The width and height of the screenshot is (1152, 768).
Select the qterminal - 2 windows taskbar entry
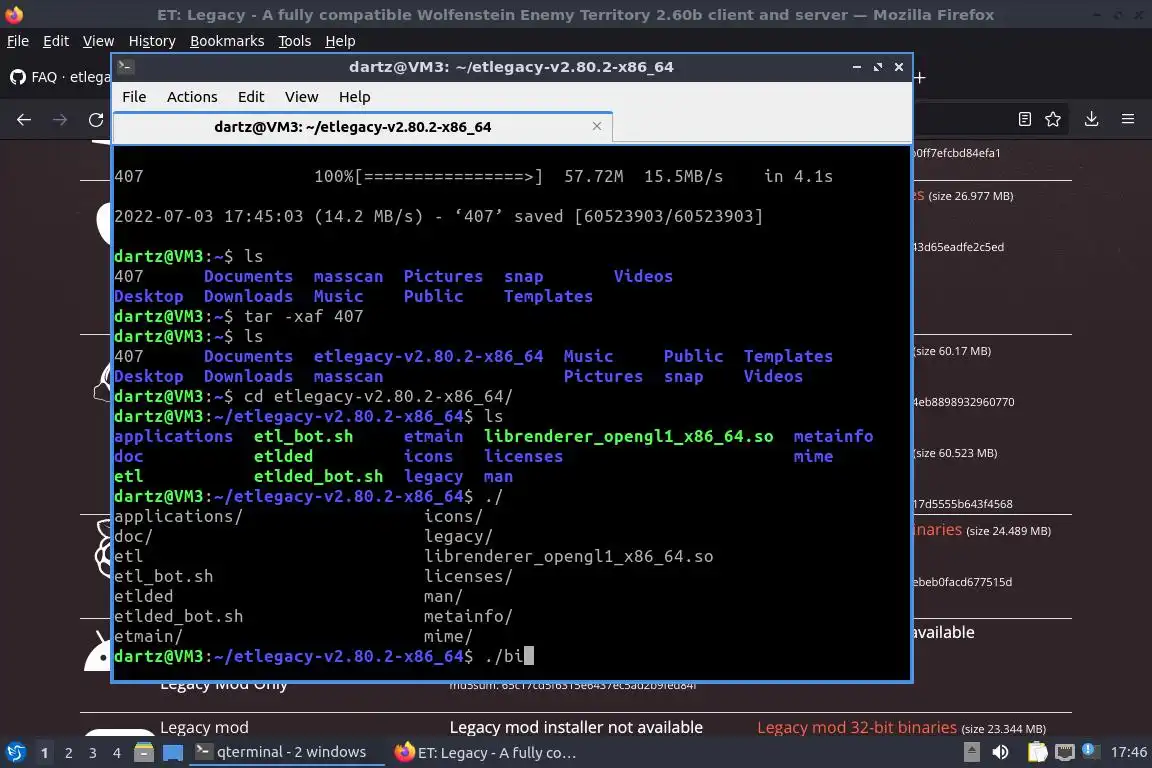(x=287, y=752)
